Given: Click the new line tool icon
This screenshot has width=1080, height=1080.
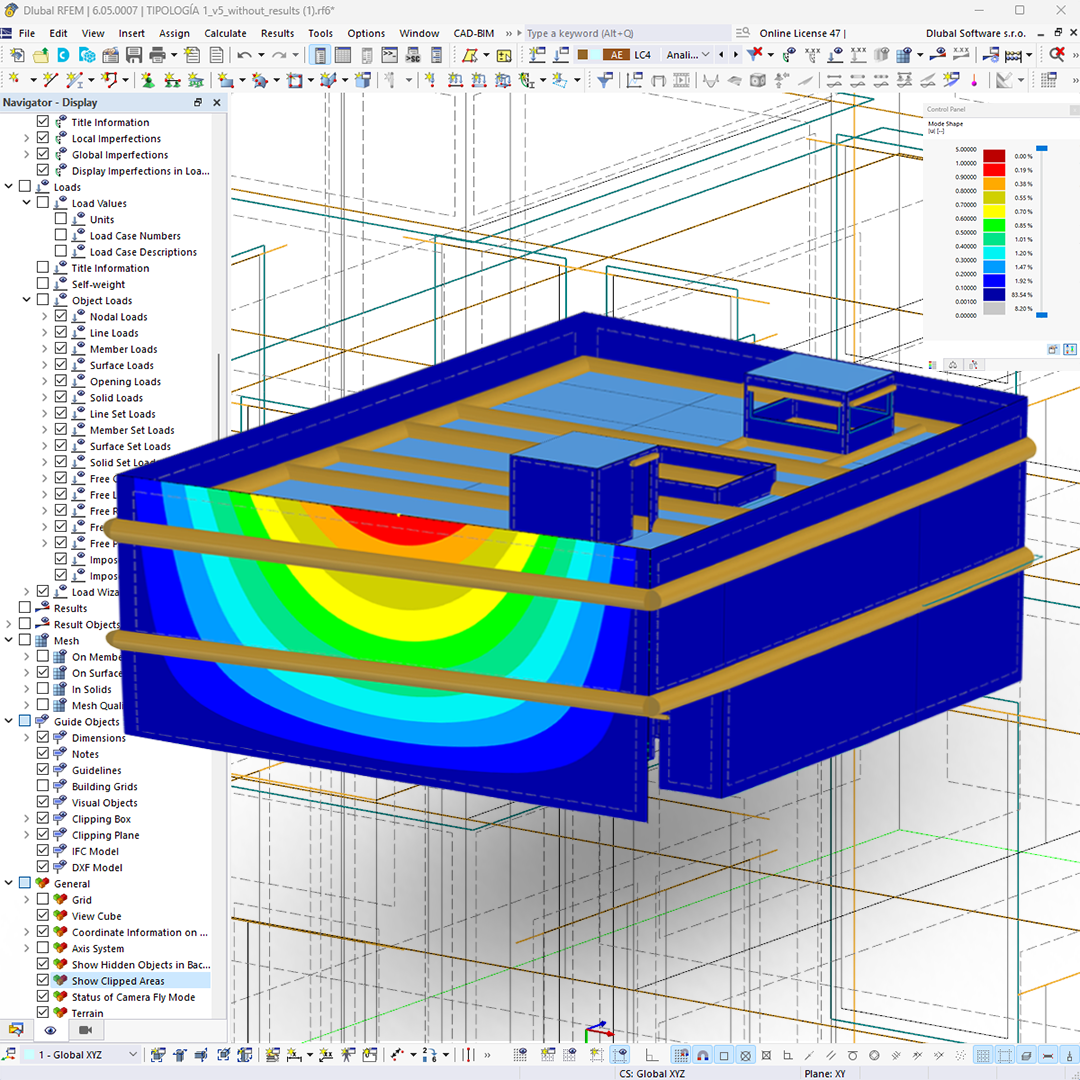Looking at the screenshot, I should [x=50, y=81].
